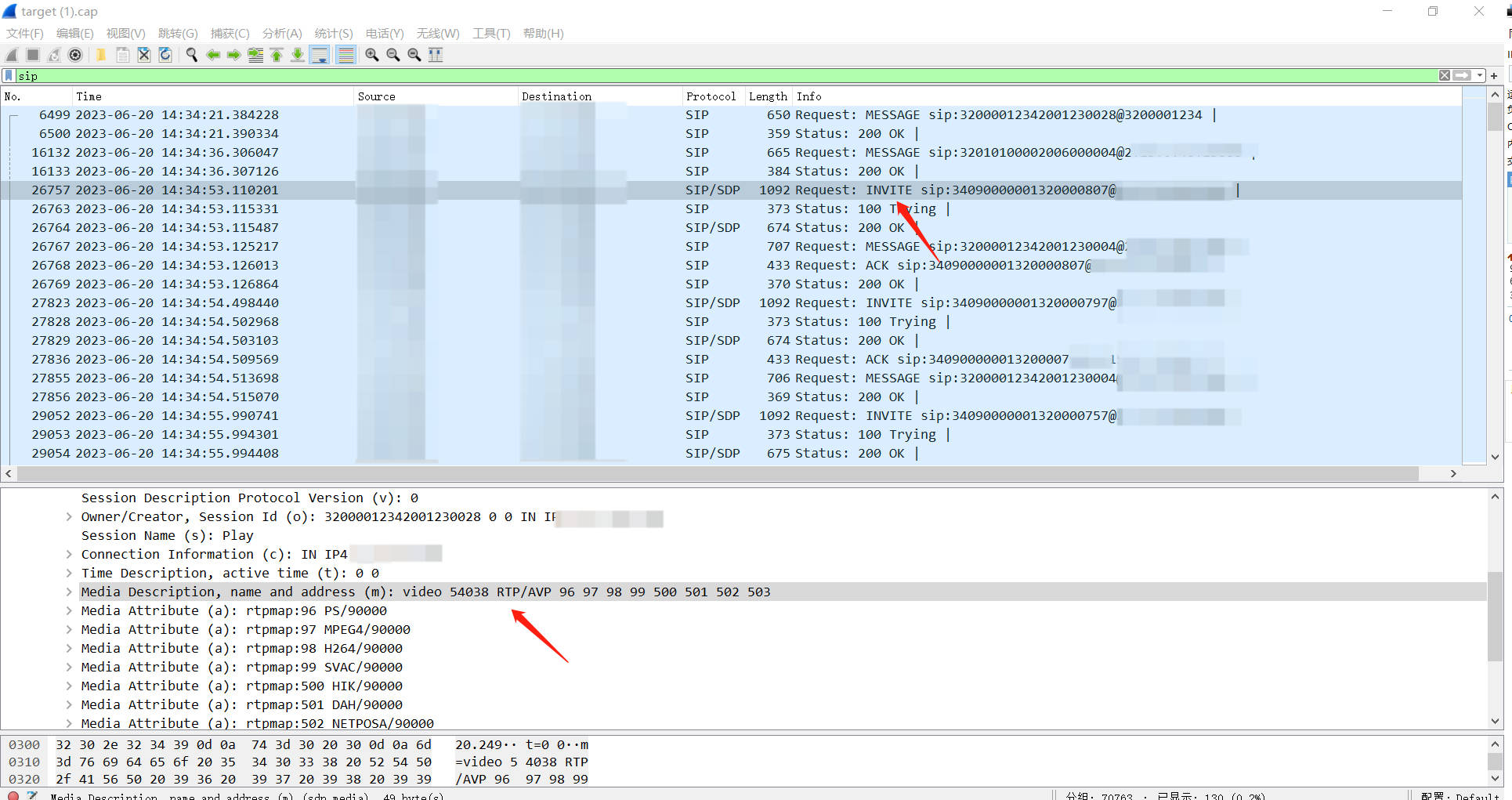This screenshot has width=1512, height=800.
Task: Select packet 27823 INVITE request row
Action: click(731, 303)
